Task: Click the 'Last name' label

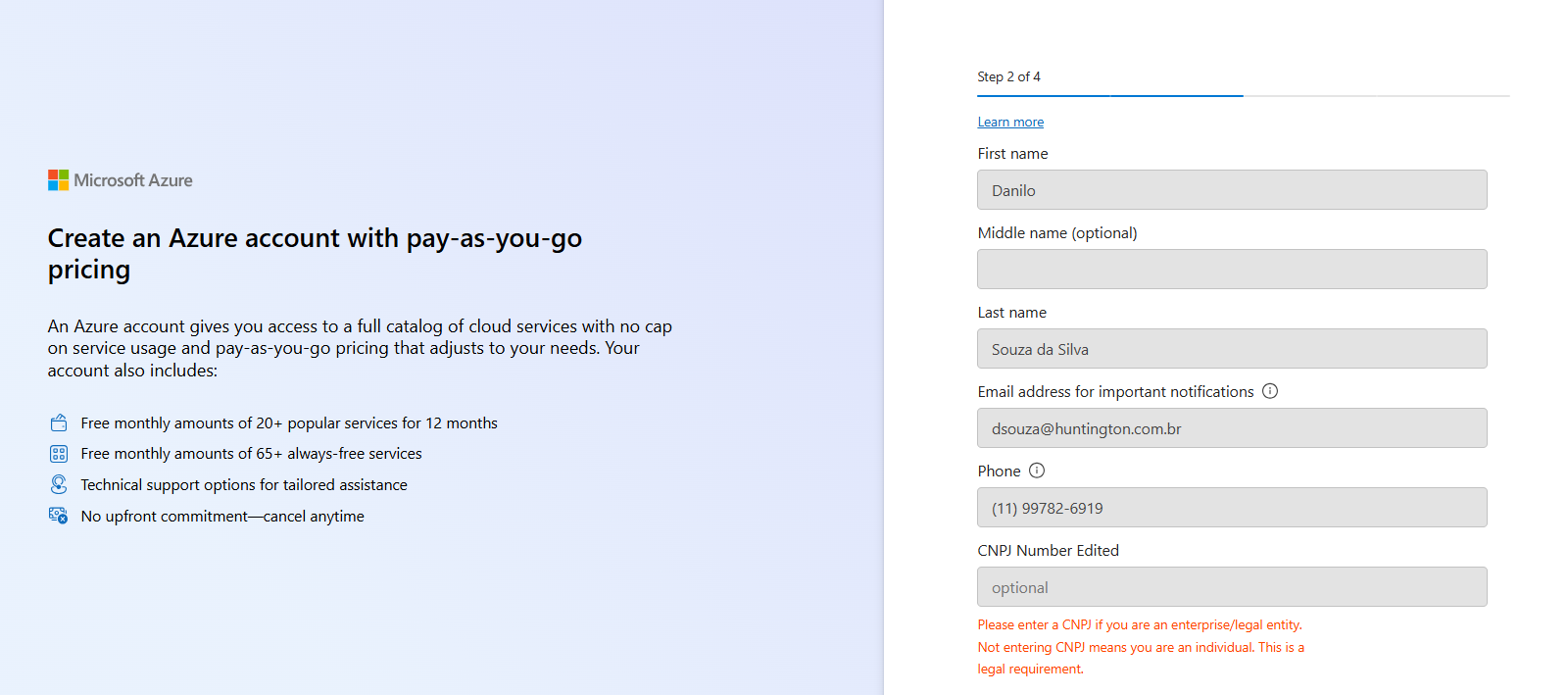Action: click(x=1011, y=313)
